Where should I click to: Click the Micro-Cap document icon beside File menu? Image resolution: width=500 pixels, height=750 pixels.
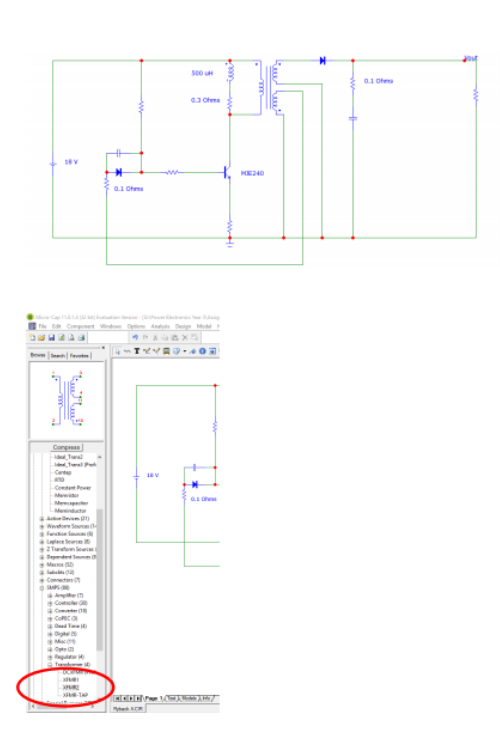click(32, 326)
